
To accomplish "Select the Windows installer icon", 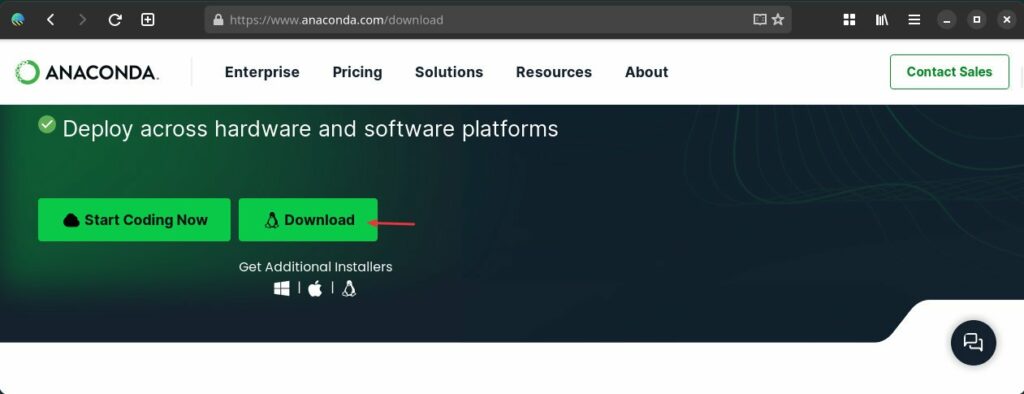I will pos(281,288).
